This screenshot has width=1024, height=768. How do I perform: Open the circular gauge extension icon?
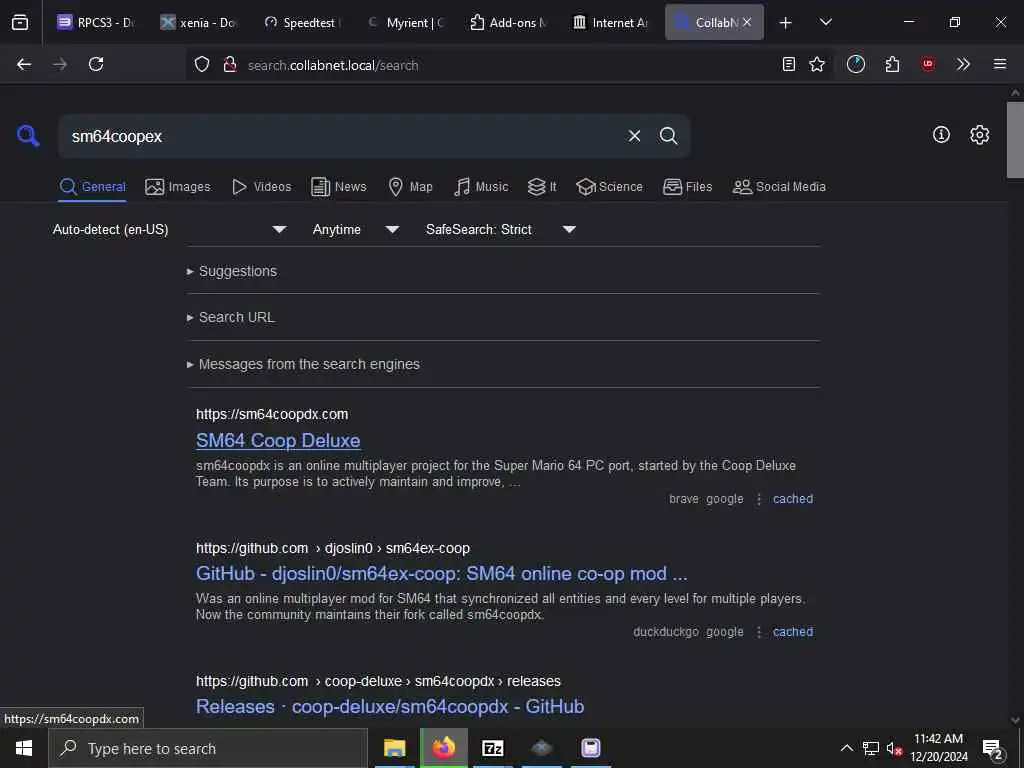(856, 64)
